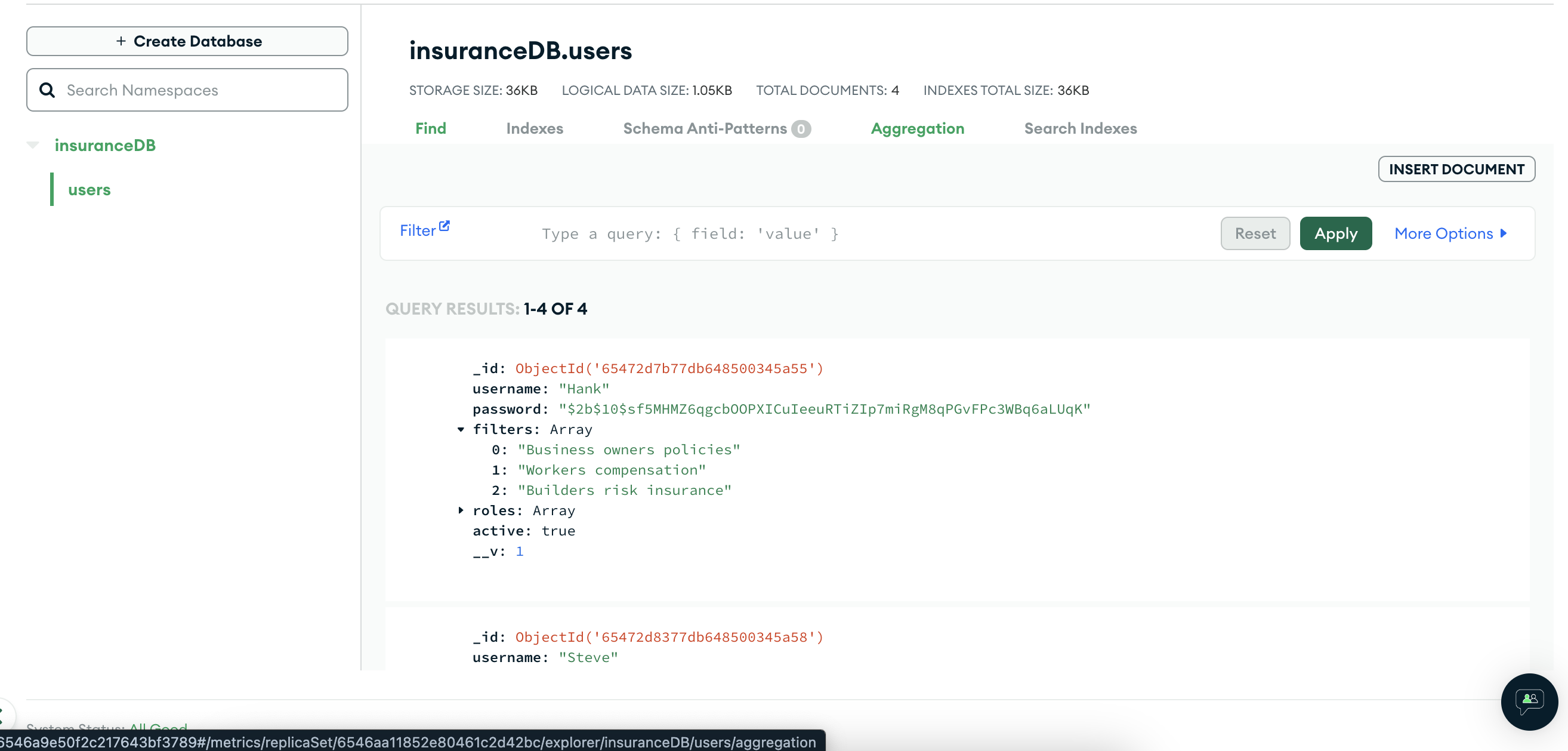
Task: Select the users collection
Action: pos(89,190)
